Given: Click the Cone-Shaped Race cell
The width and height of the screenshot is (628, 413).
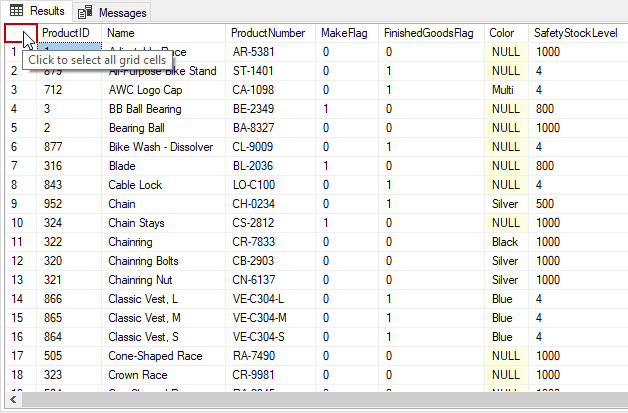Looking at the screenshot, I should (x=164, y=356).
